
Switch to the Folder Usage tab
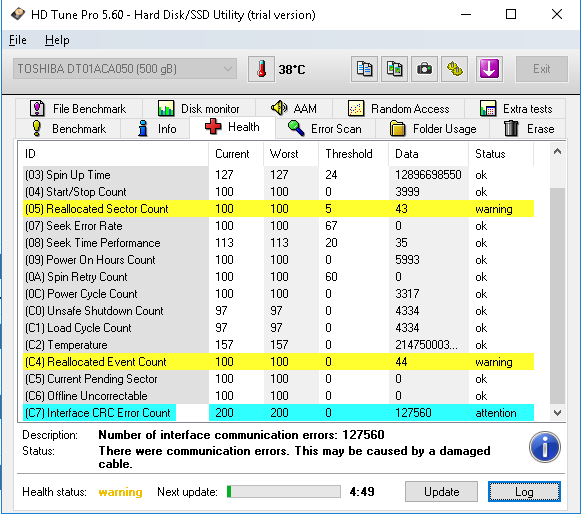click(x=433, y=129)
